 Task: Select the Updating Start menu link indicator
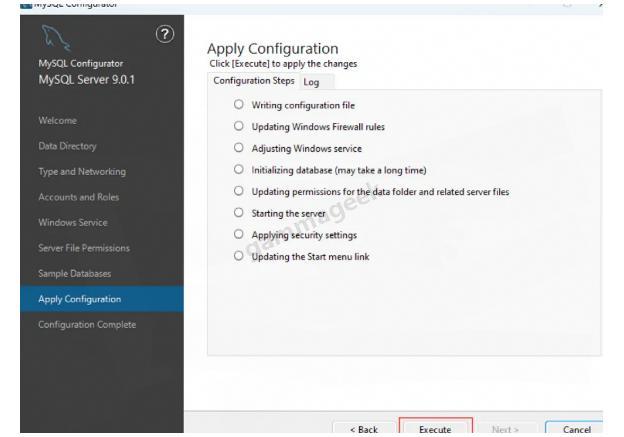tap(238, 256)
